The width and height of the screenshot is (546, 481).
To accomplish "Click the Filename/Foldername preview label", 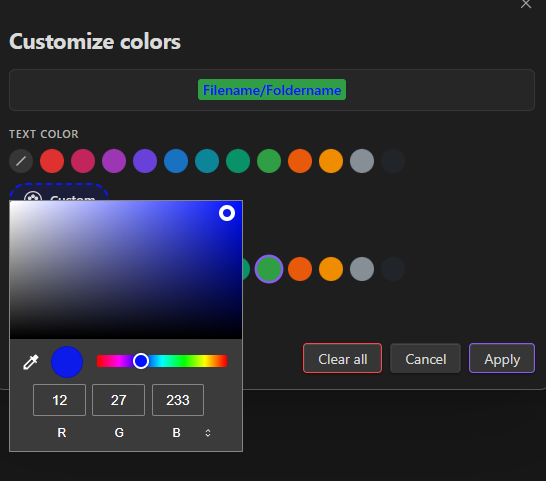I will pyautogui.click(x=272, y=90).
